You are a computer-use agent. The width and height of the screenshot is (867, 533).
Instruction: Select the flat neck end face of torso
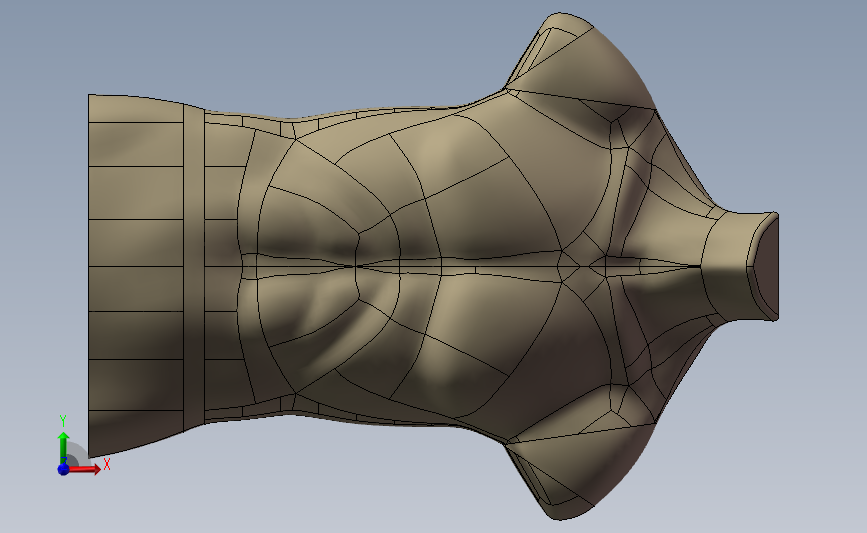(768, 266)
